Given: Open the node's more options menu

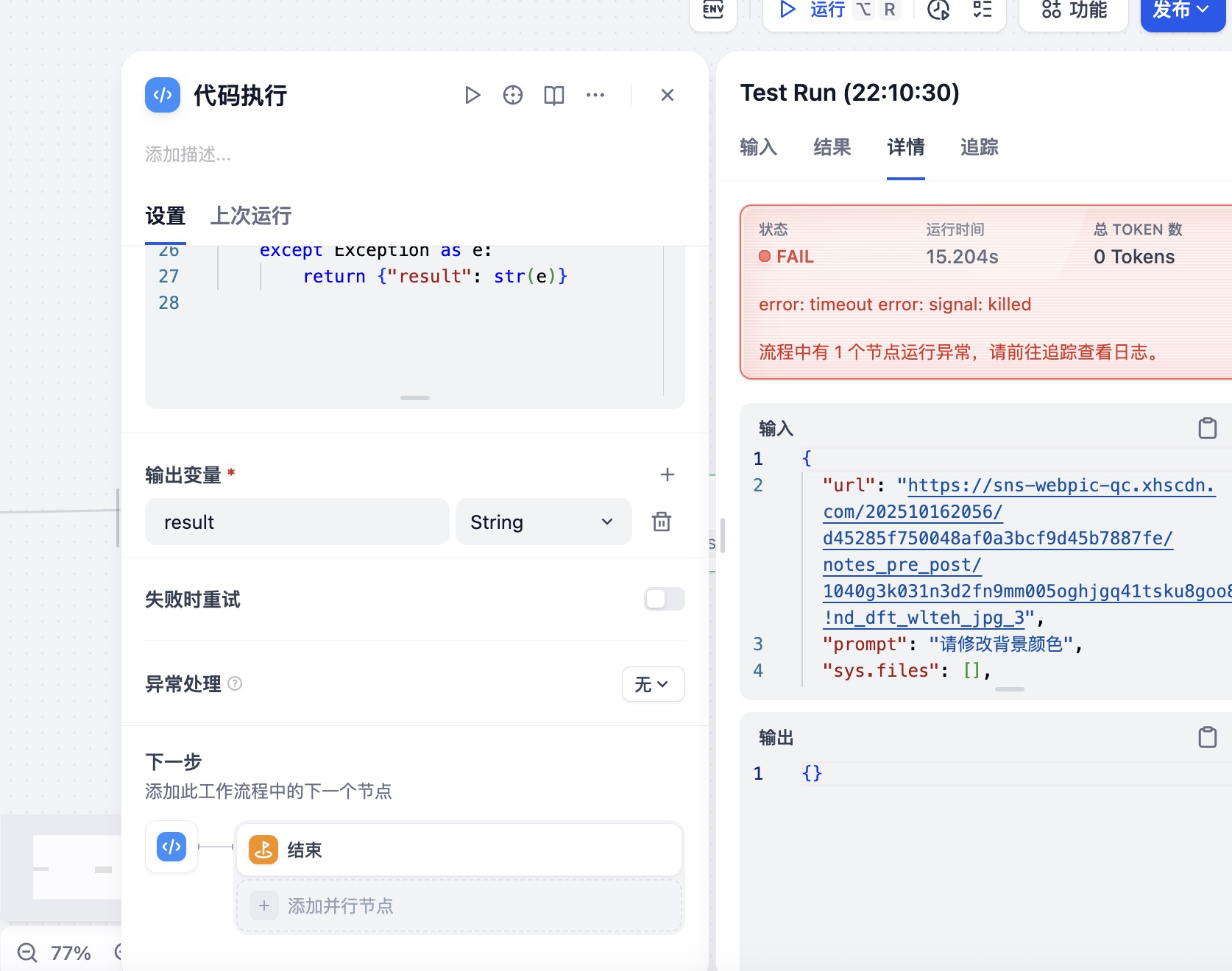Looking at the screenshot, I should click(595, 95).
